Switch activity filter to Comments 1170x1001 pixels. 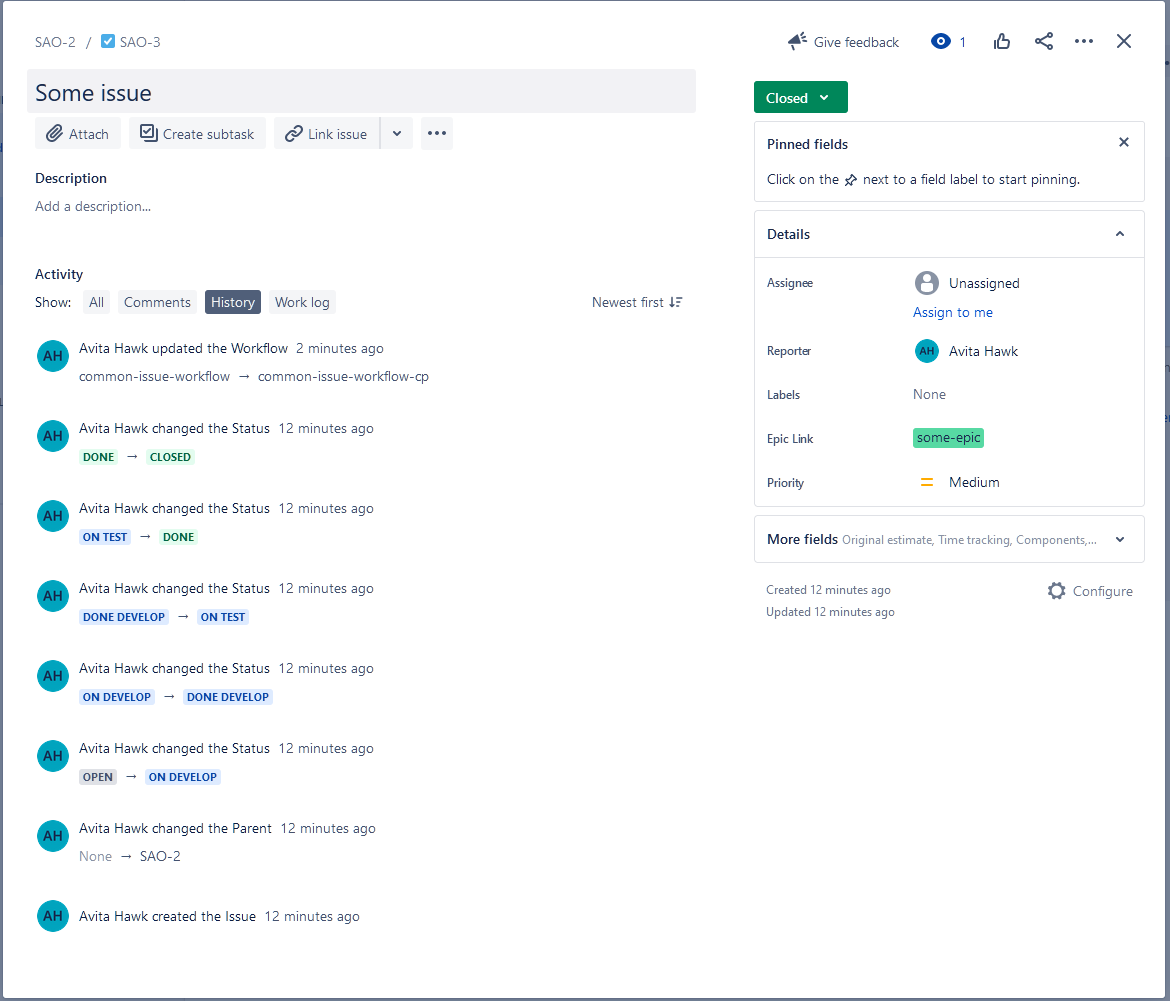157,301
